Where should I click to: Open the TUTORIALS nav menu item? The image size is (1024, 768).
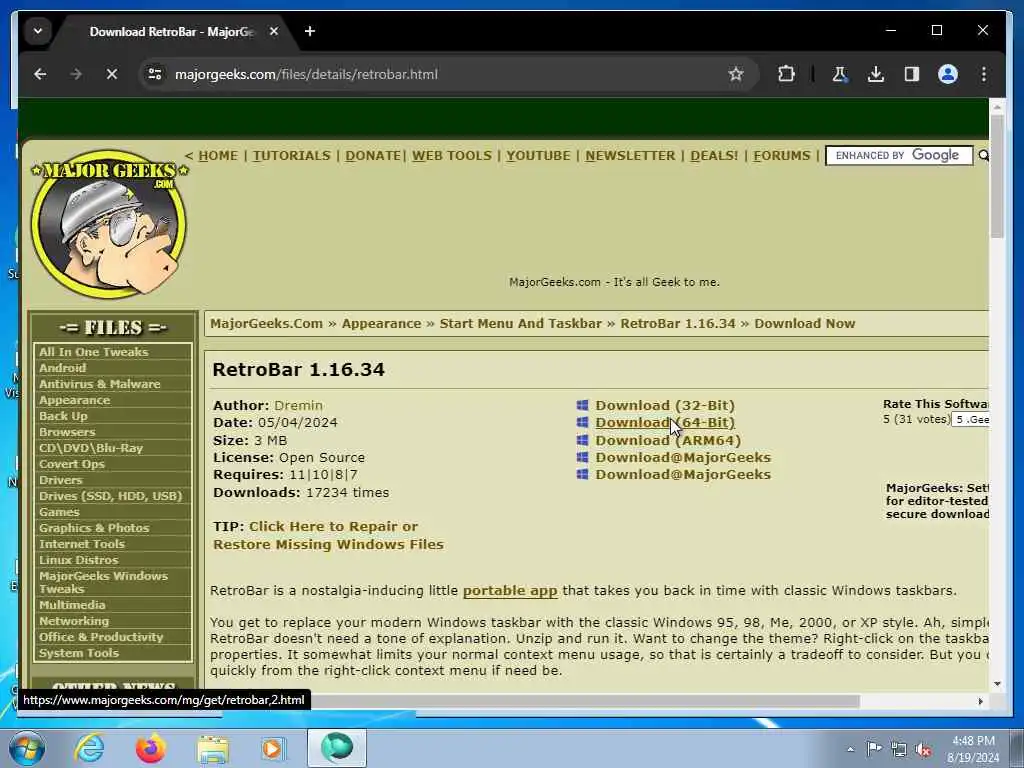point(291,155)
